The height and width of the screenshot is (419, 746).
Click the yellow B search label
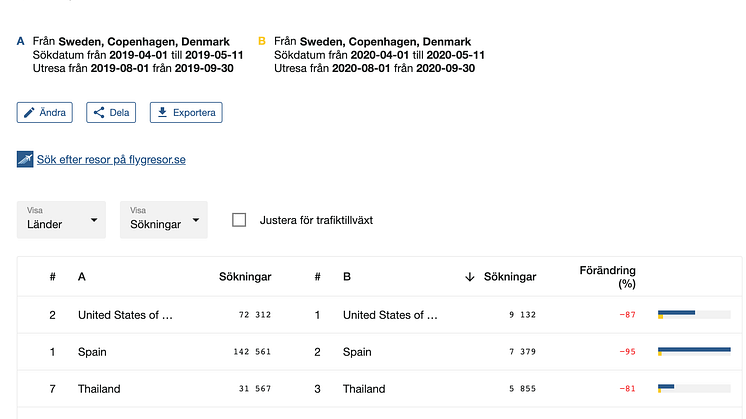coord(262,41)
